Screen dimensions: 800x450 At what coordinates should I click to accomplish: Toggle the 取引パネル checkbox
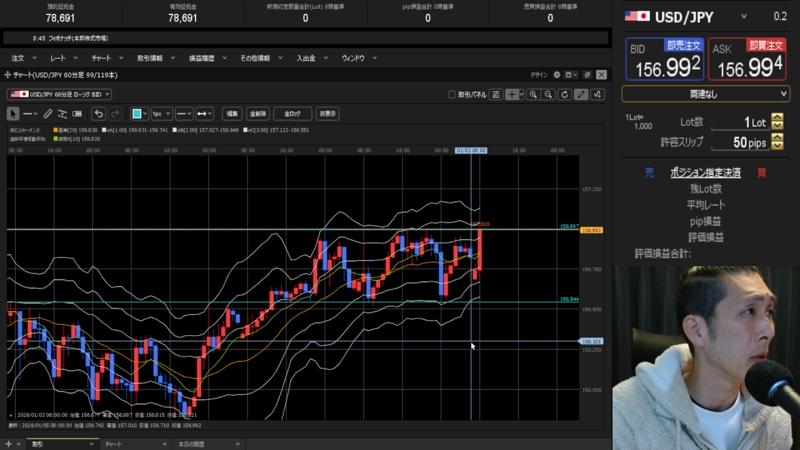pos(452,94)
